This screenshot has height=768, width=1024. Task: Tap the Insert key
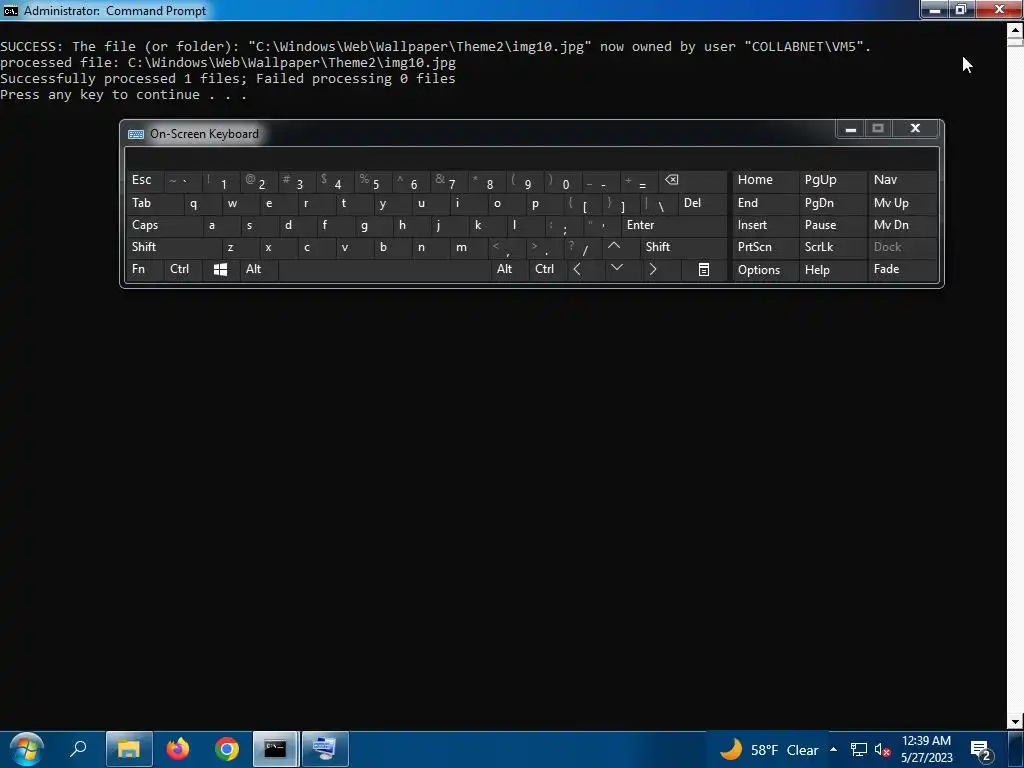(765, 225)
